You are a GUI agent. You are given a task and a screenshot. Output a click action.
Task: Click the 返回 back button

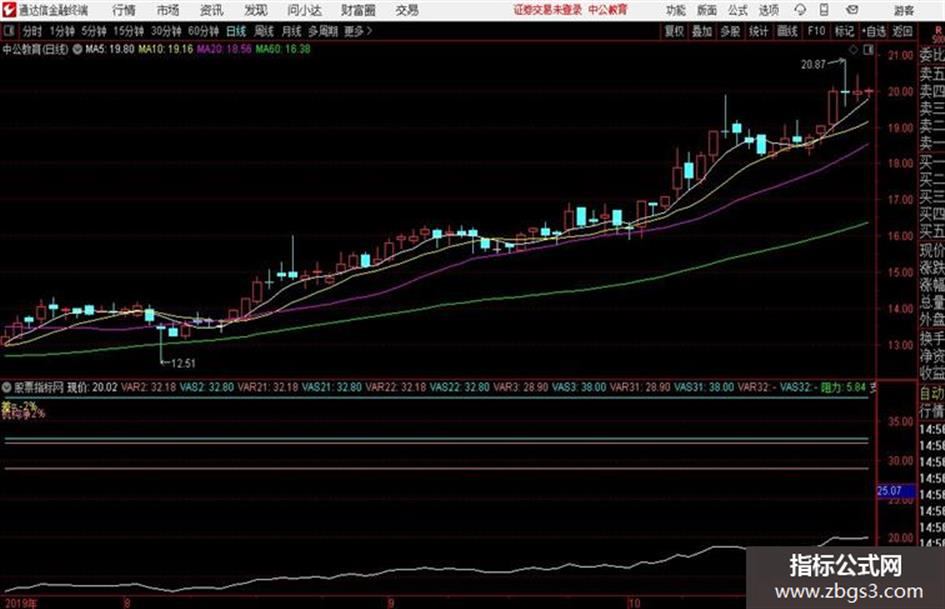[903, 31]
